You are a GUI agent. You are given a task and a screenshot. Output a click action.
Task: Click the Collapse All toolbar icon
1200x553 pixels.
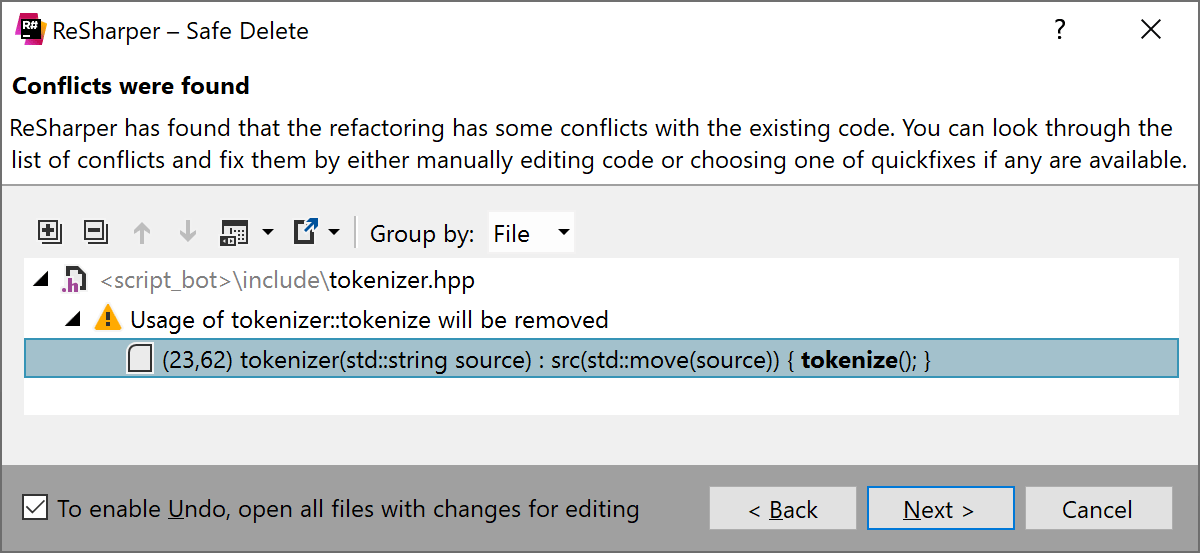coord(95,233)
